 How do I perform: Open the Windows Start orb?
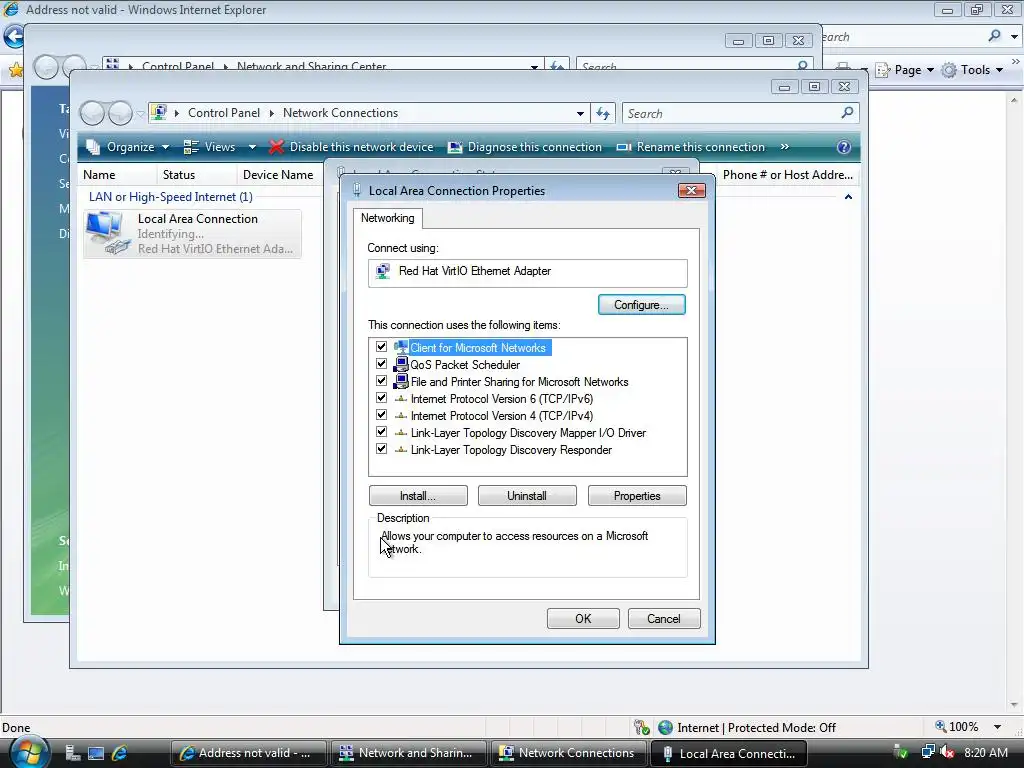29,752
